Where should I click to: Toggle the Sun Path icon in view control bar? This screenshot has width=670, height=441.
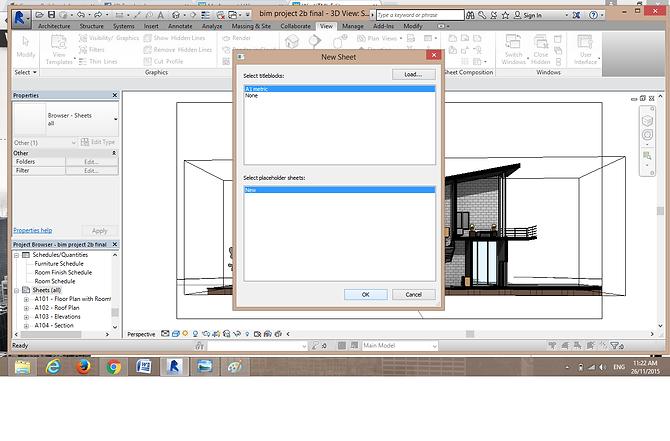(x=185, y=334)
